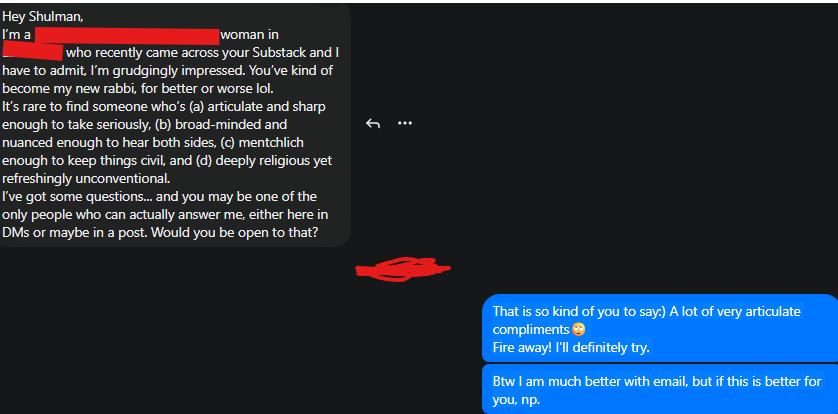Click the red scribble mark below the message
This screenshot has height=414, width=838.
(x=403, y=269)
